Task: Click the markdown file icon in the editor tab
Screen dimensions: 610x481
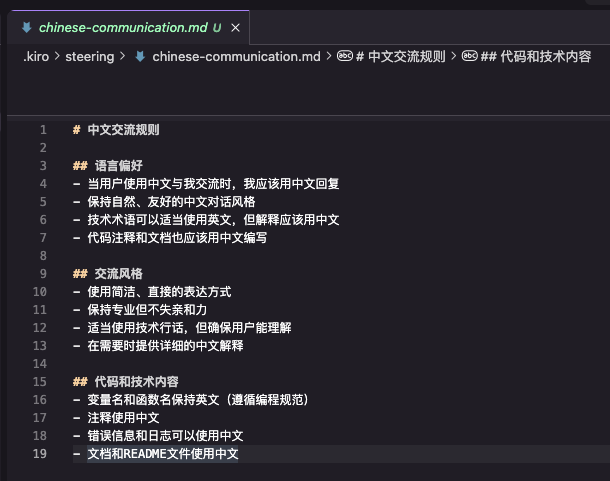Action: tap(27, 26)
